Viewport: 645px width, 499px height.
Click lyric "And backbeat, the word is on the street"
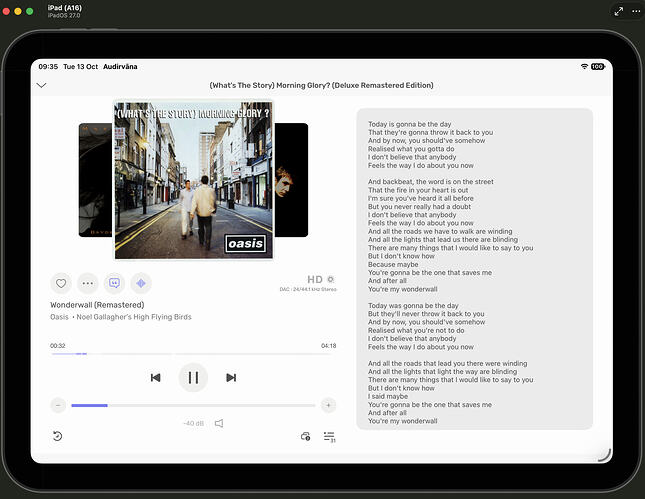431,181
